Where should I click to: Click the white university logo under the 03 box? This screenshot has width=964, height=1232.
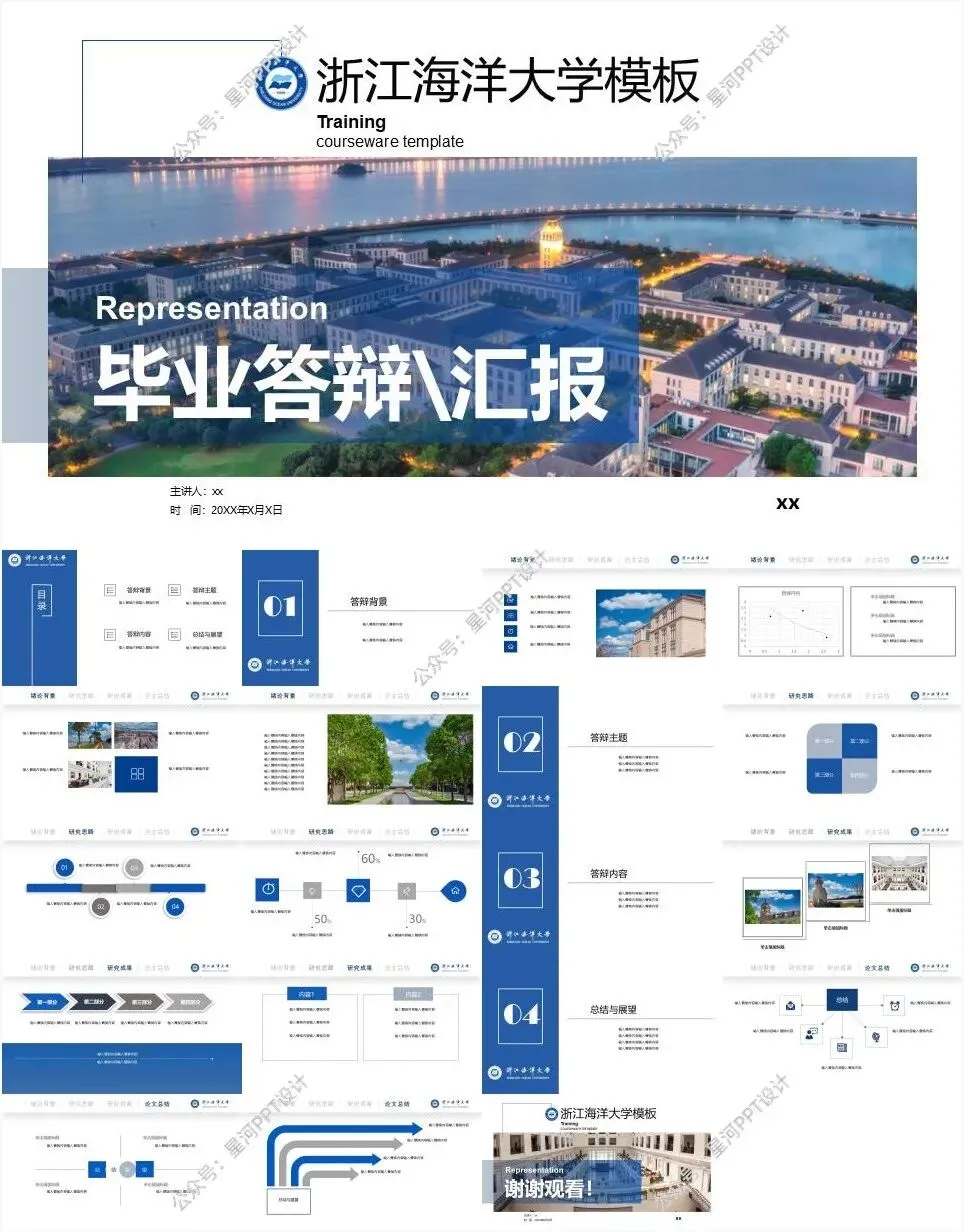[x=520, y=936]
